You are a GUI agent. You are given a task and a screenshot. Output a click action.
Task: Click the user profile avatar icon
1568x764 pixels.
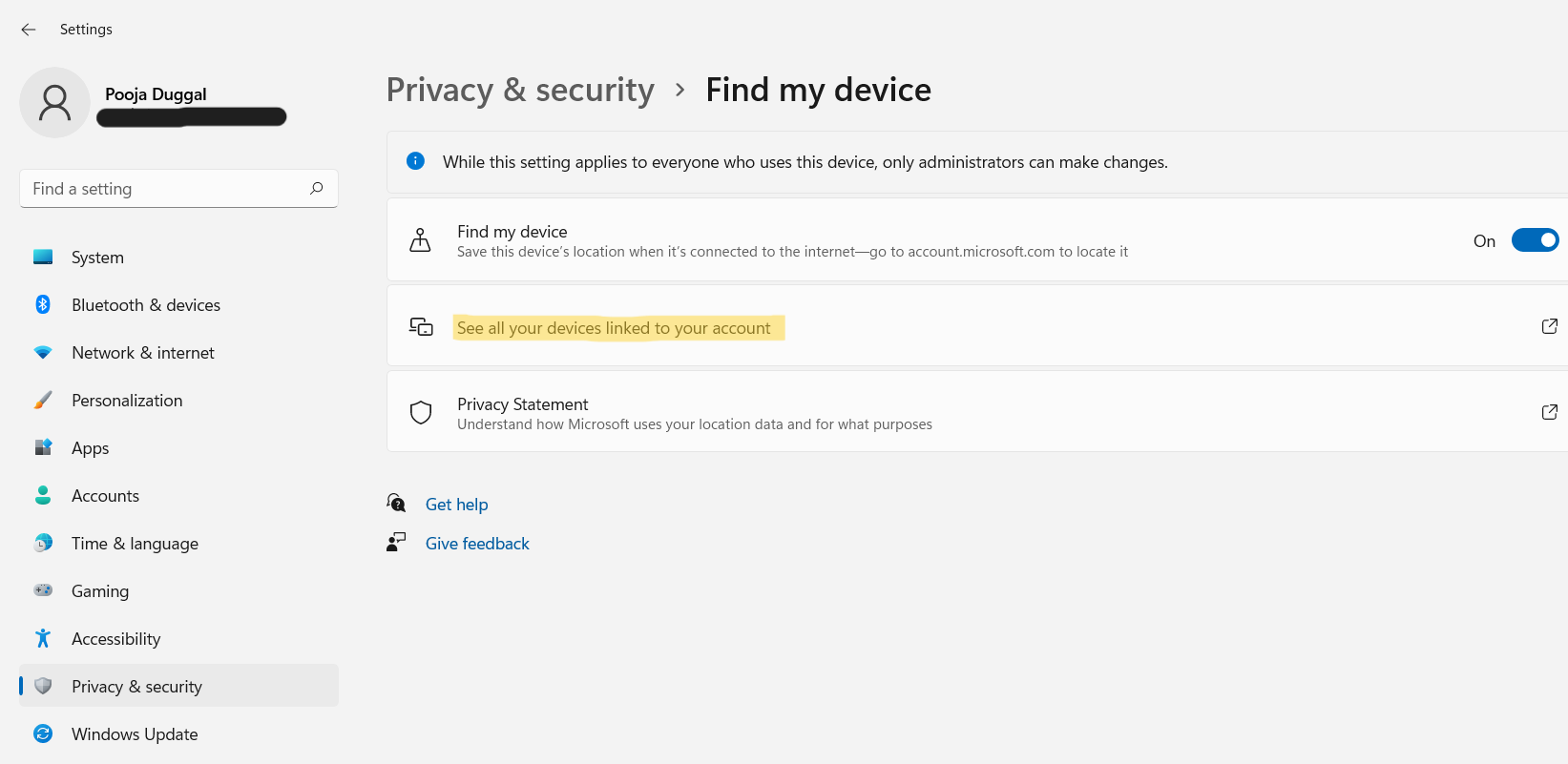tap(54, 102)
